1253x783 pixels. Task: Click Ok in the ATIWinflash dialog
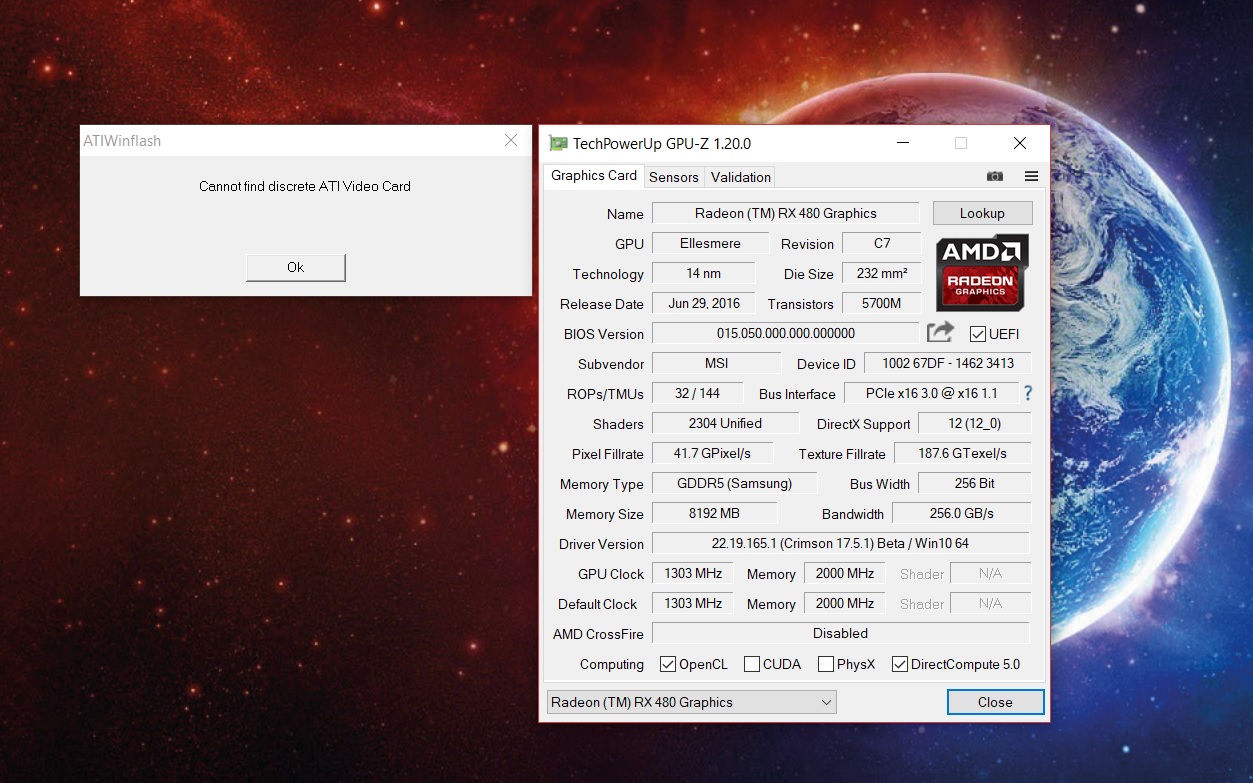[x=296, y=267]
